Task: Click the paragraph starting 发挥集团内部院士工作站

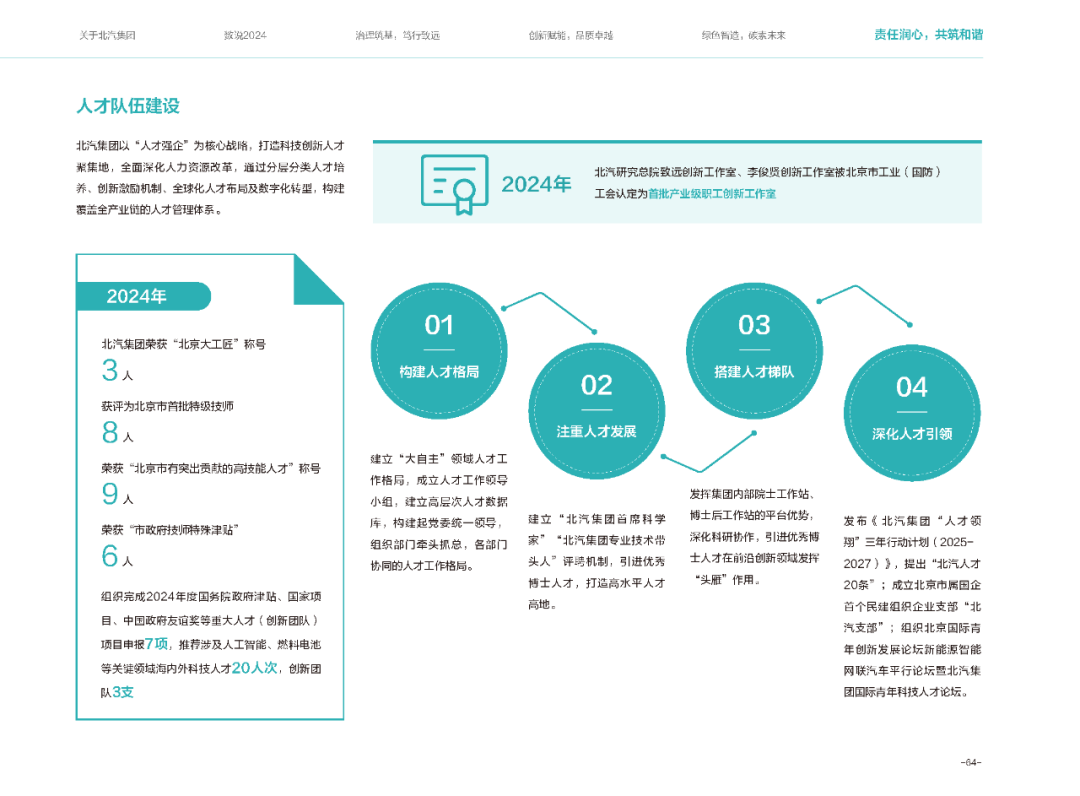Action: [x=754, y=537]
